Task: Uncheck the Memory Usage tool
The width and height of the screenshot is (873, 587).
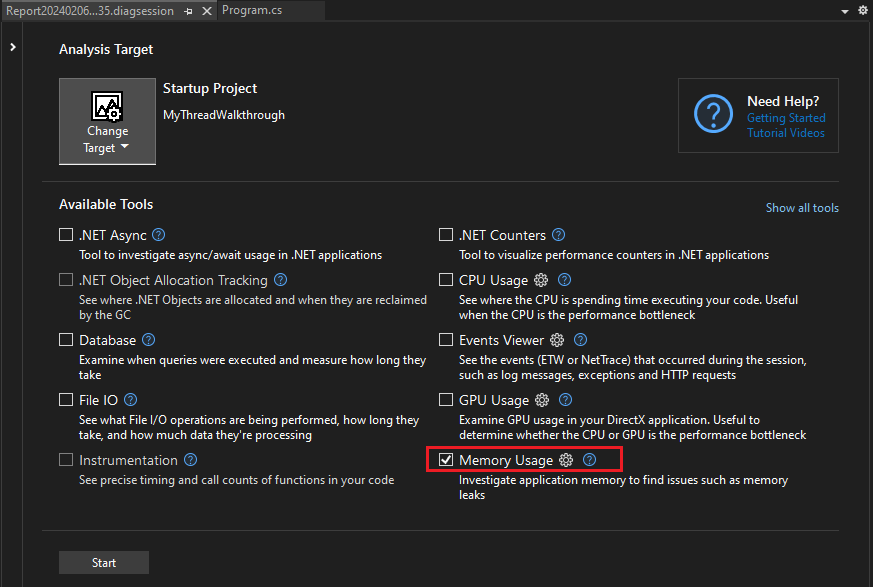Action: click(x=445, y=460)
